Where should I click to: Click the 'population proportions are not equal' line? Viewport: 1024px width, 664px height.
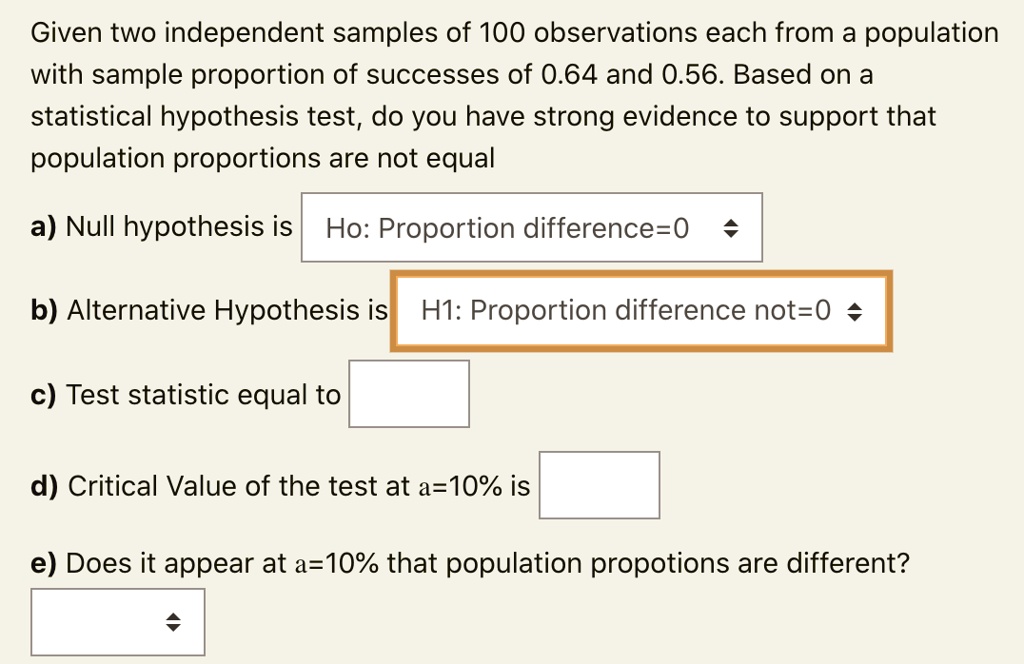click(x=263, y=159)
